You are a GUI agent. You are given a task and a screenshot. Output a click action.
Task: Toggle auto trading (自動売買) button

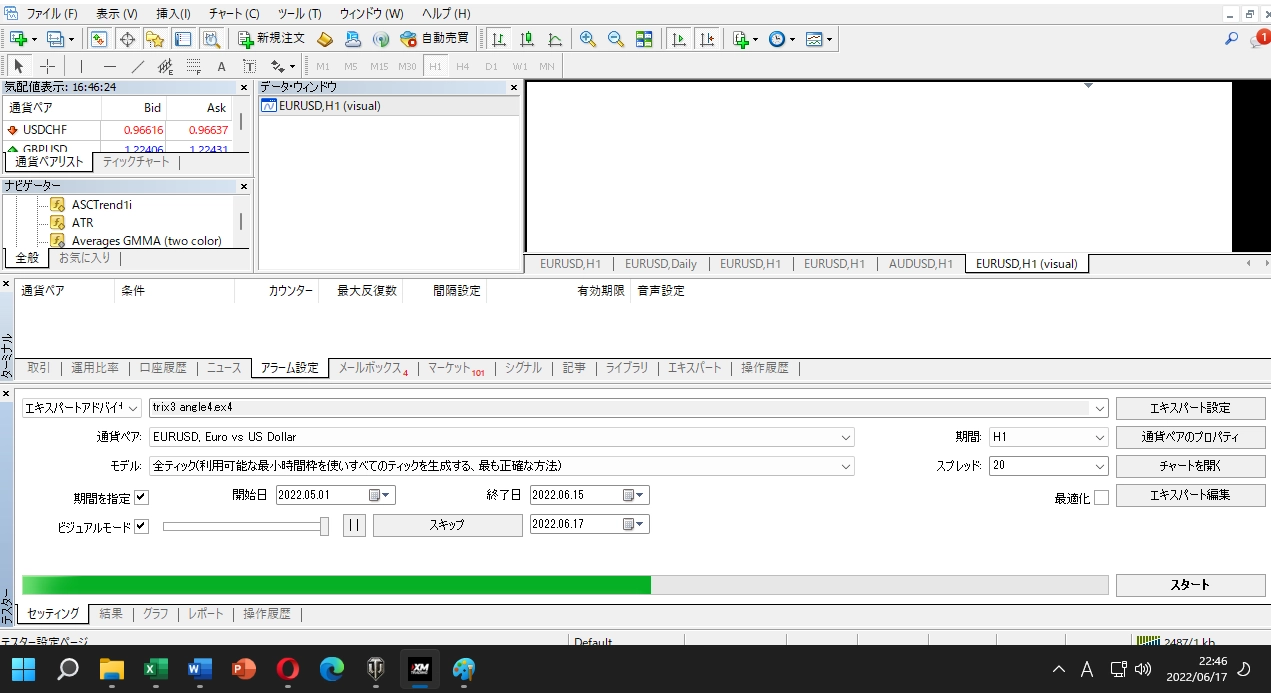[435, 39]
